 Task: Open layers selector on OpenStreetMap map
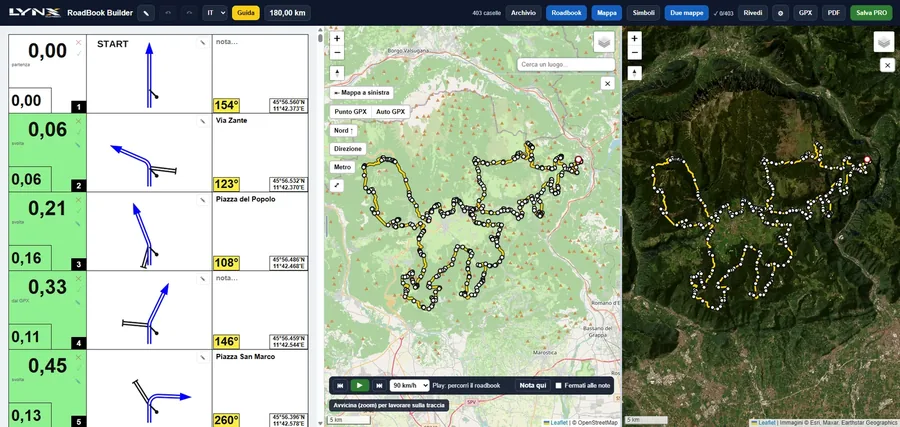[x=604, y=42]
